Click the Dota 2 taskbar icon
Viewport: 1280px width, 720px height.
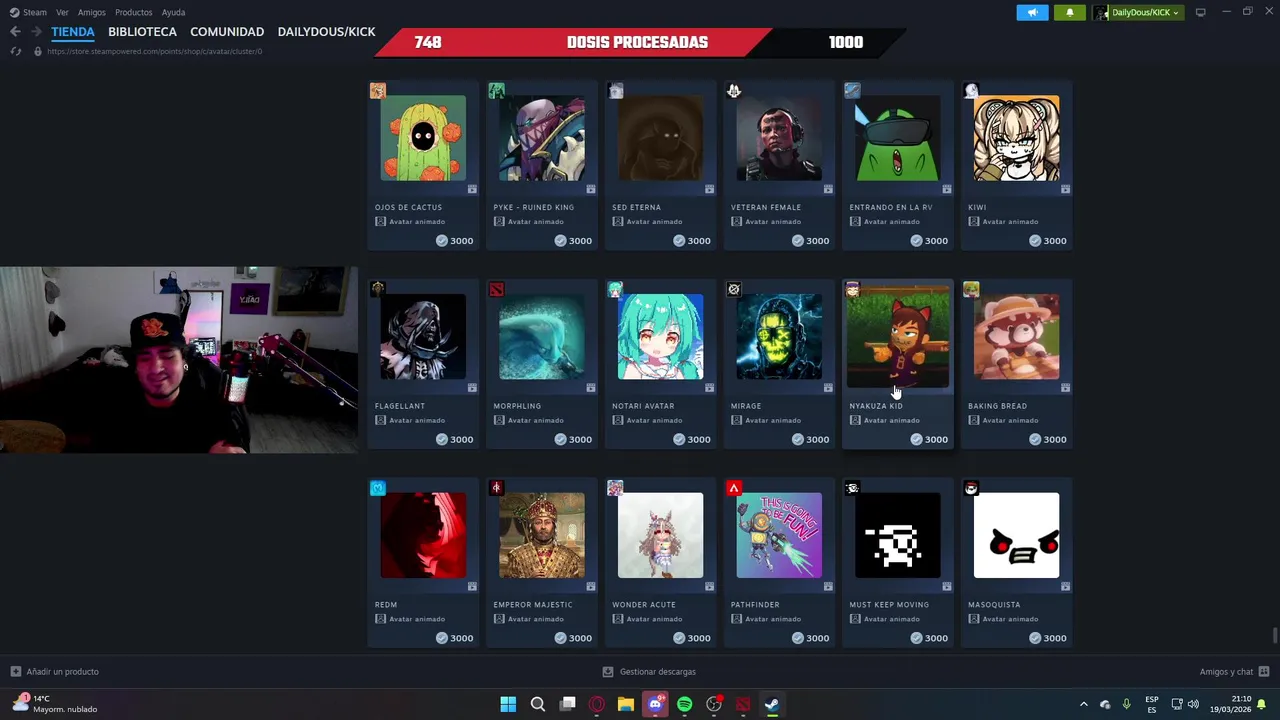(x=743, y=704)
